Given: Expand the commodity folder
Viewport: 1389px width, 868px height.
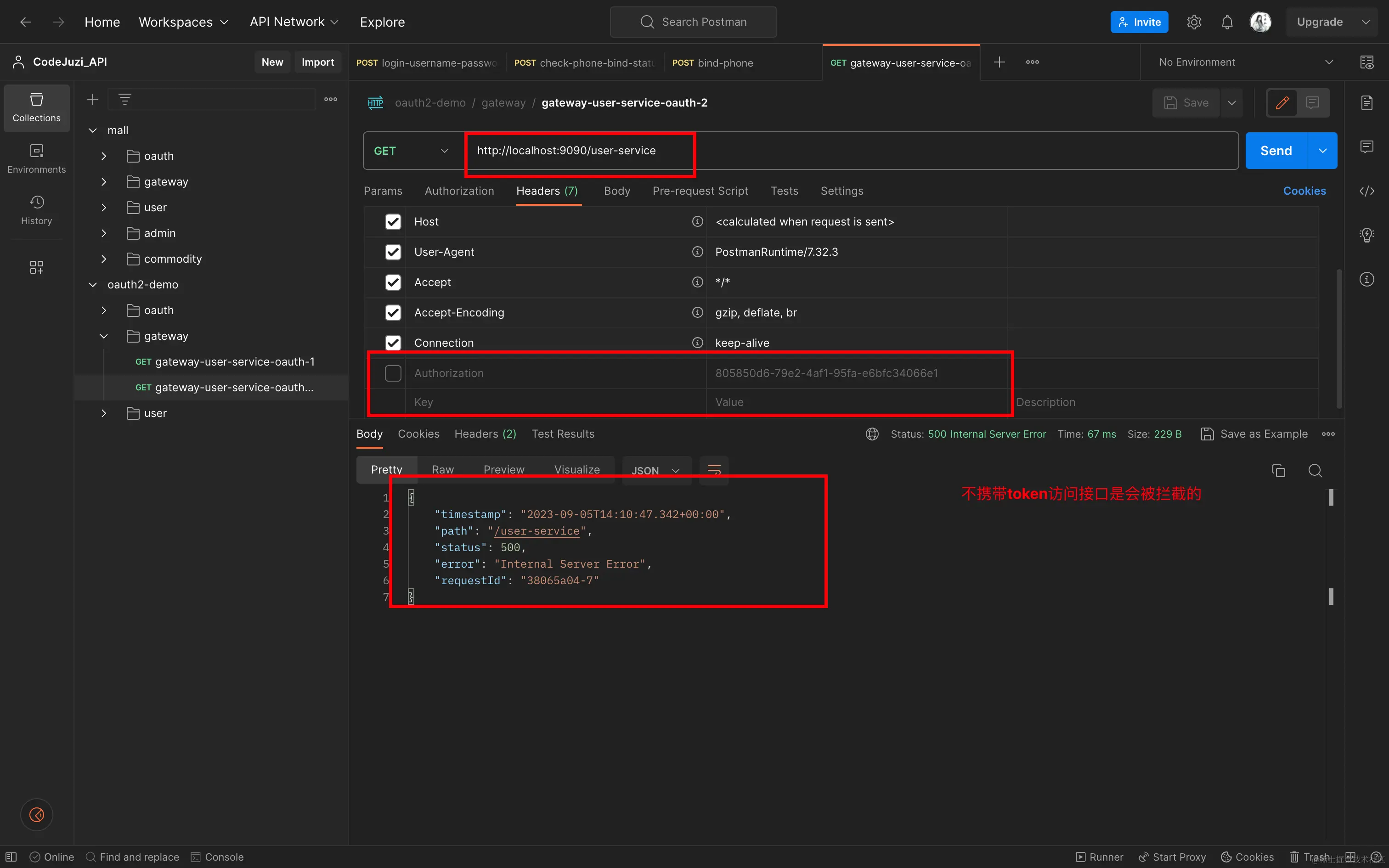Looking at the screenshot, I should point(104,259).
